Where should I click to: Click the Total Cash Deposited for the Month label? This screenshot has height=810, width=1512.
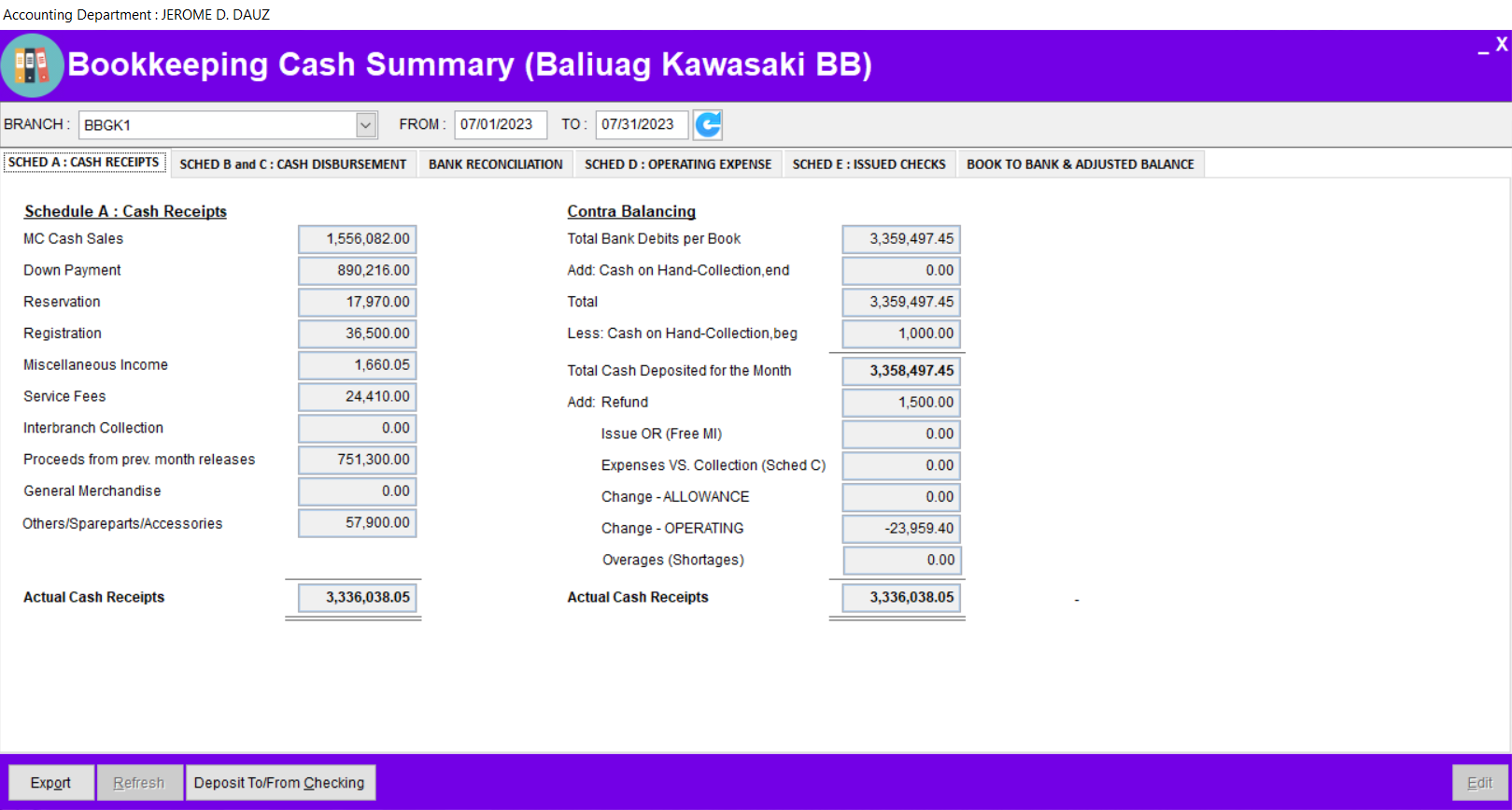point(679,371)
